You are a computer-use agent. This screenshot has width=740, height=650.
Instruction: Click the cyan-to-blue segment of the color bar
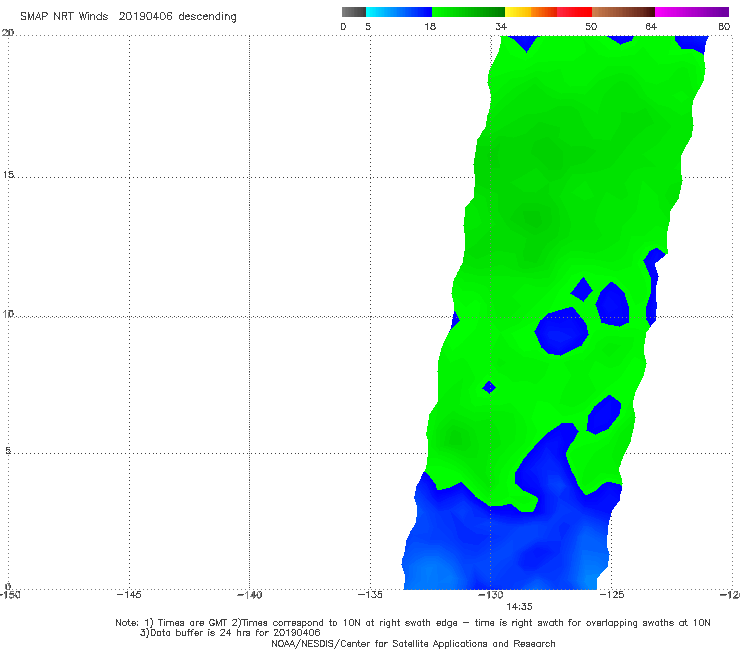(x=399, y=12)
